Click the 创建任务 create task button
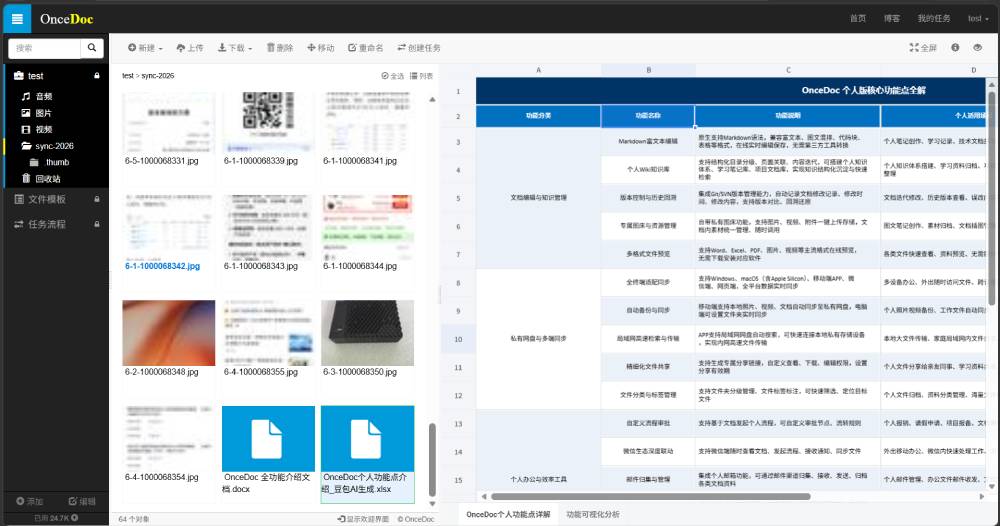This screenshot has width=1000, height=526. click(419, 48)
